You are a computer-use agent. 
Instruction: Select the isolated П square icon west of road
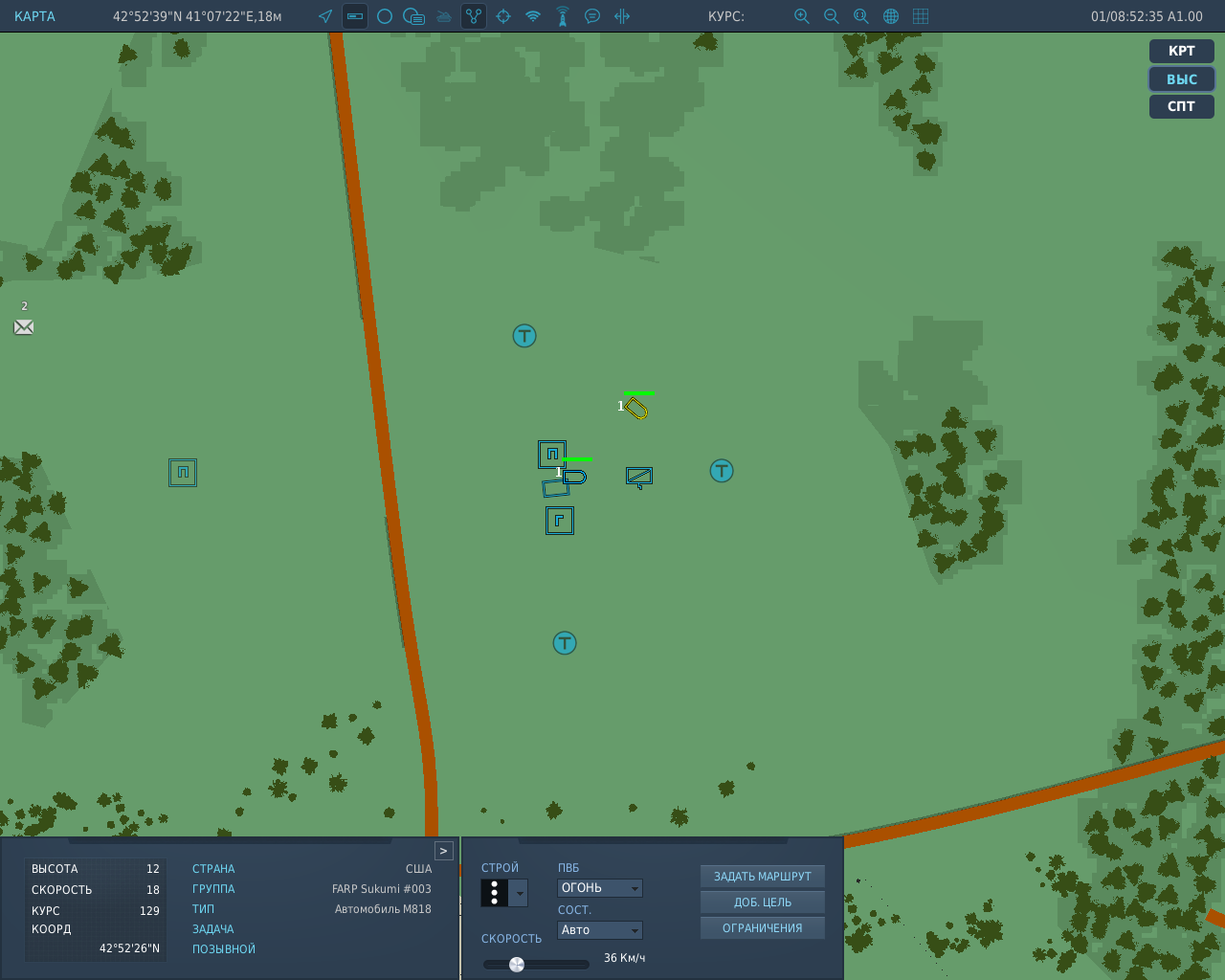183,473
